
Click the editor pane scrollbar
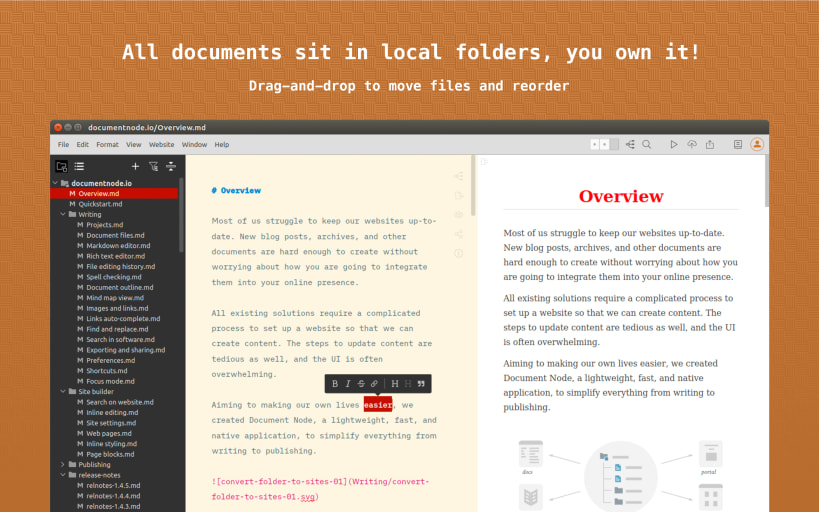click(x=473, y=185)
